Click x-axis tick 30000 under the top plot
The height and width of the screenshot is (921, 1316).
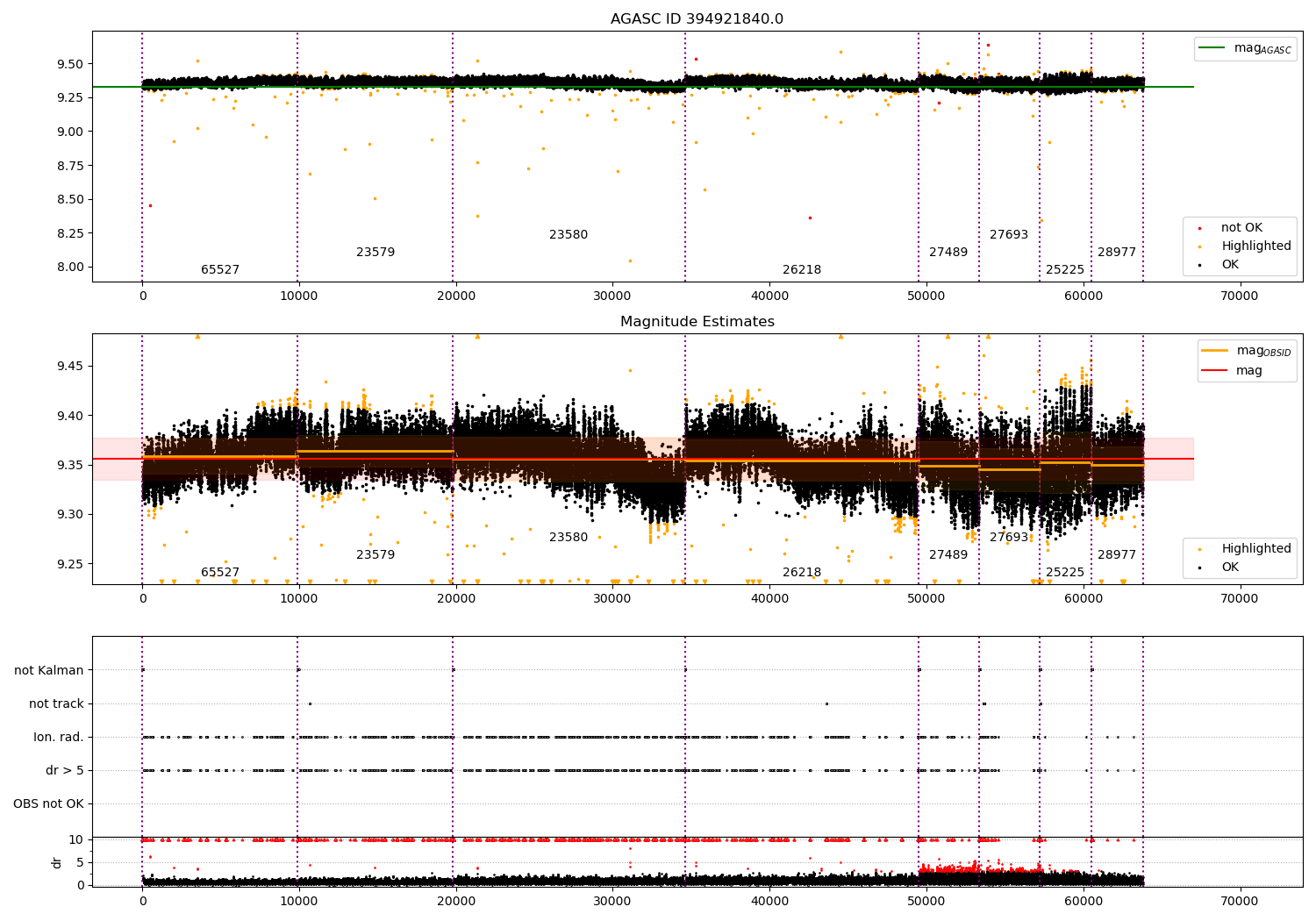tap(612, 296)
